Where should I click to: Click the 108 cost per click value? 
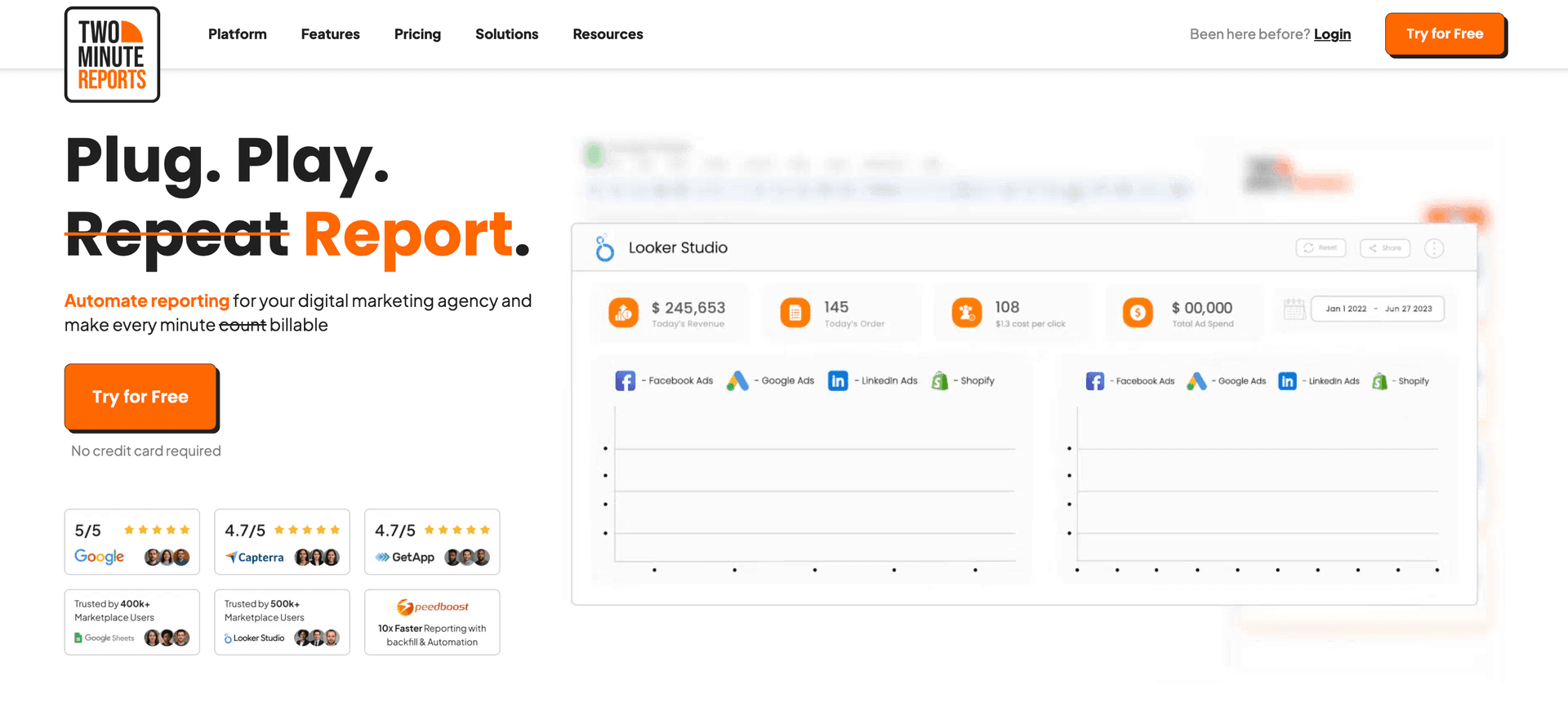(1007, 307)
